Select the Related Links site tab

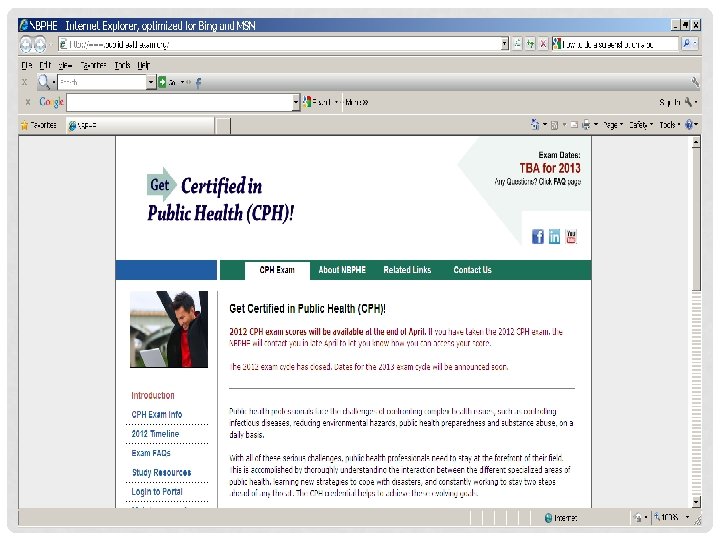click(407, 270)
